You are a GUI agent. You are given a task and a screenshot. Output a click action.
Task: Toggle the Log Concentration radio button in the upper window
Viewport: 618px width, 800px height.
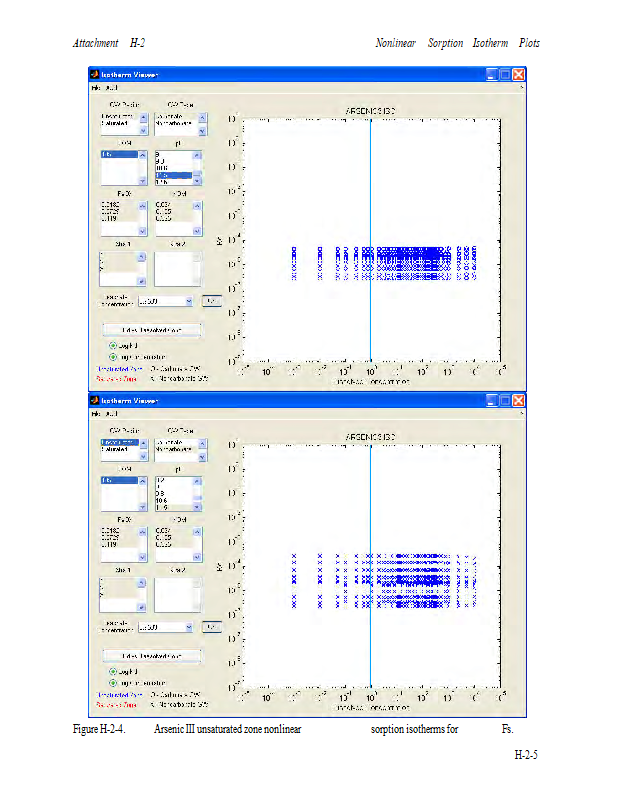113,356
